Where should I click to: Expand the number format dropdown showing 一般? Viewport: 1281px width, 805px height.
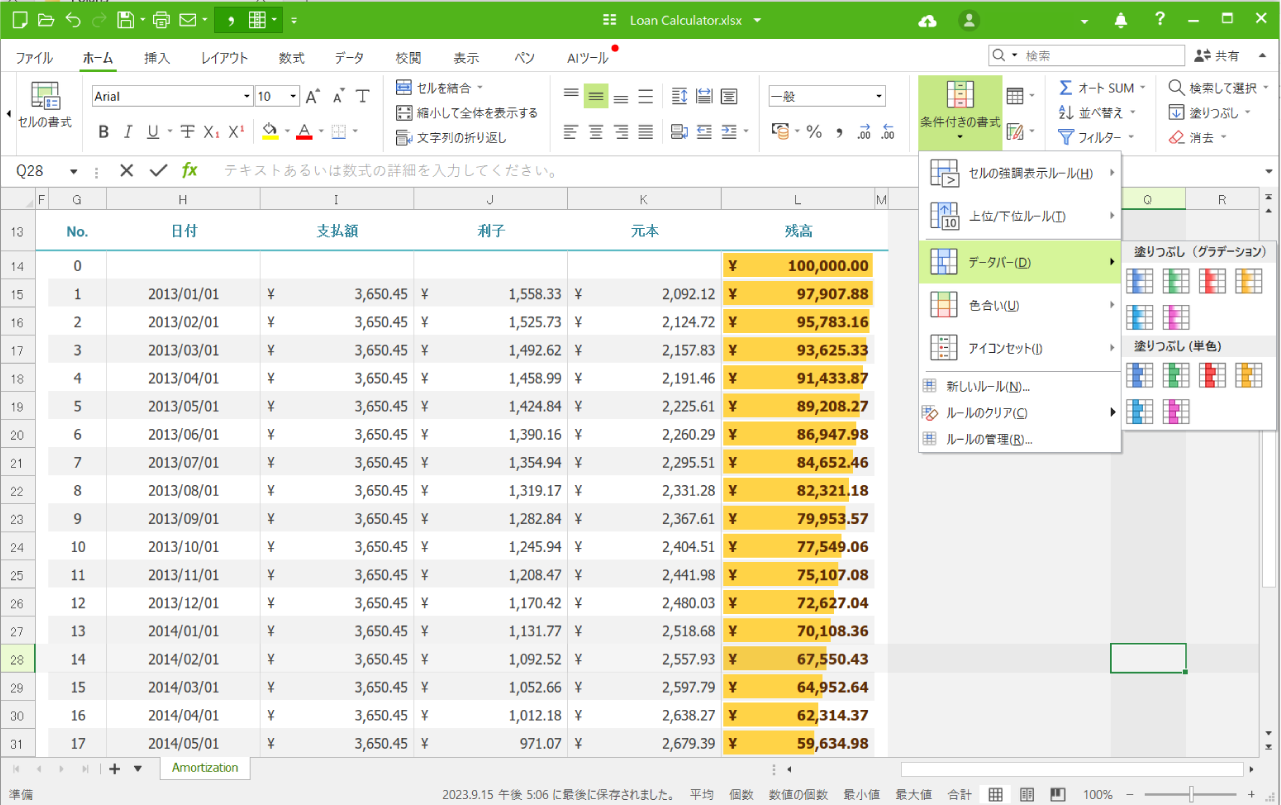pyautogui.click(x=878, y=97)
